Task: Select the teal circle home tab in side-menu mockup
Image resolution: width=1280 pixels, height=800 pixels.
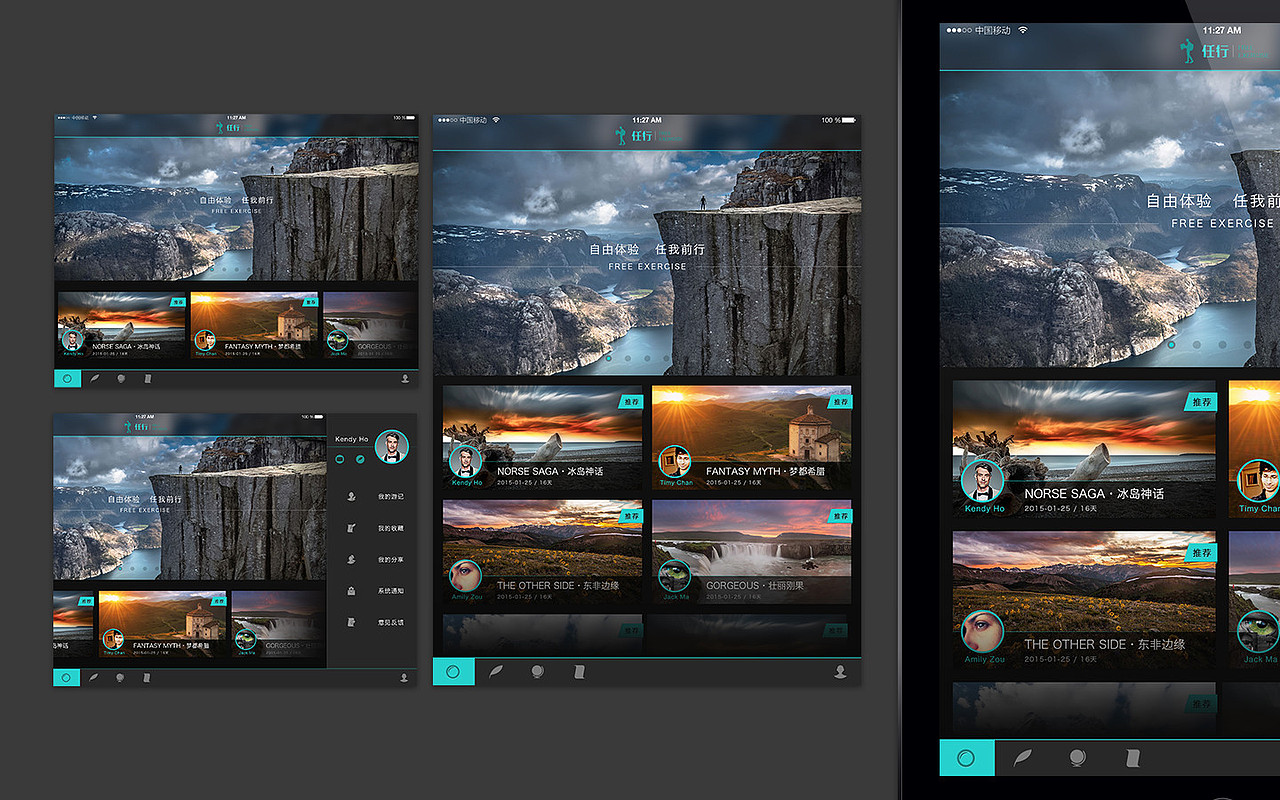Action: (x=67, y=677)
